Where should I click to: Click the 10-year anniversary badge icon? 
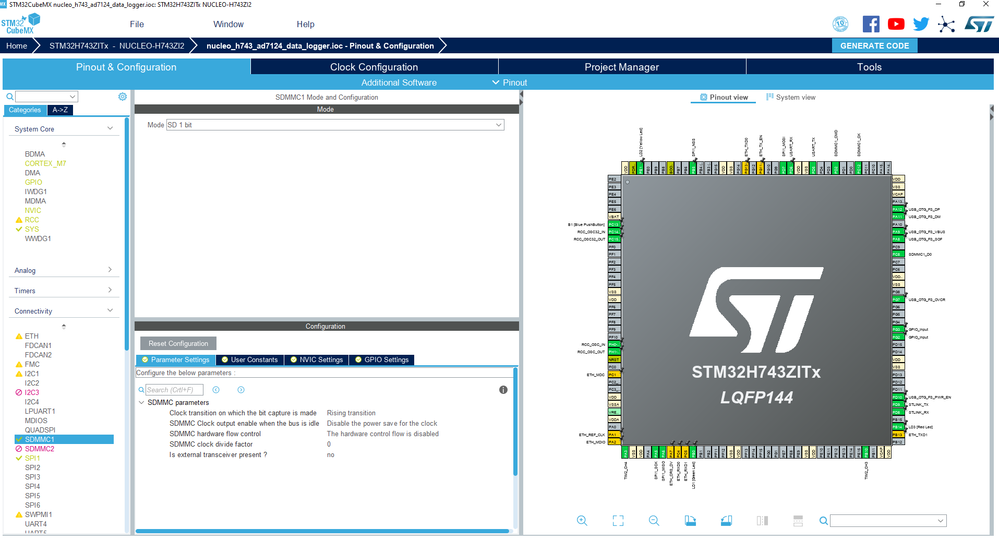tap(840, 24)
